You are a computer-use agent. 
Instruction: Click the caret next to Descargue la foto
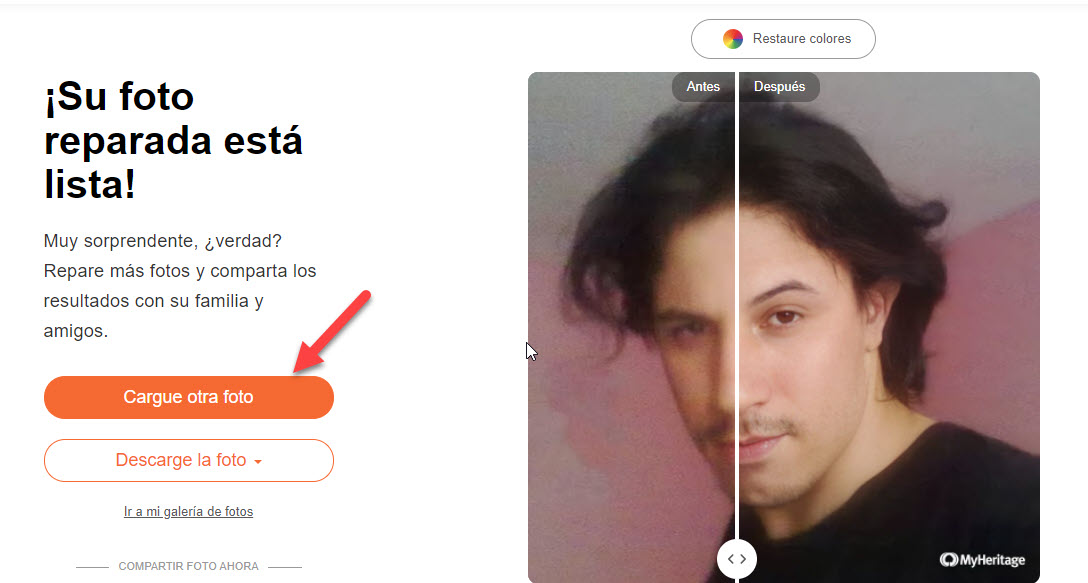point(258,462)
